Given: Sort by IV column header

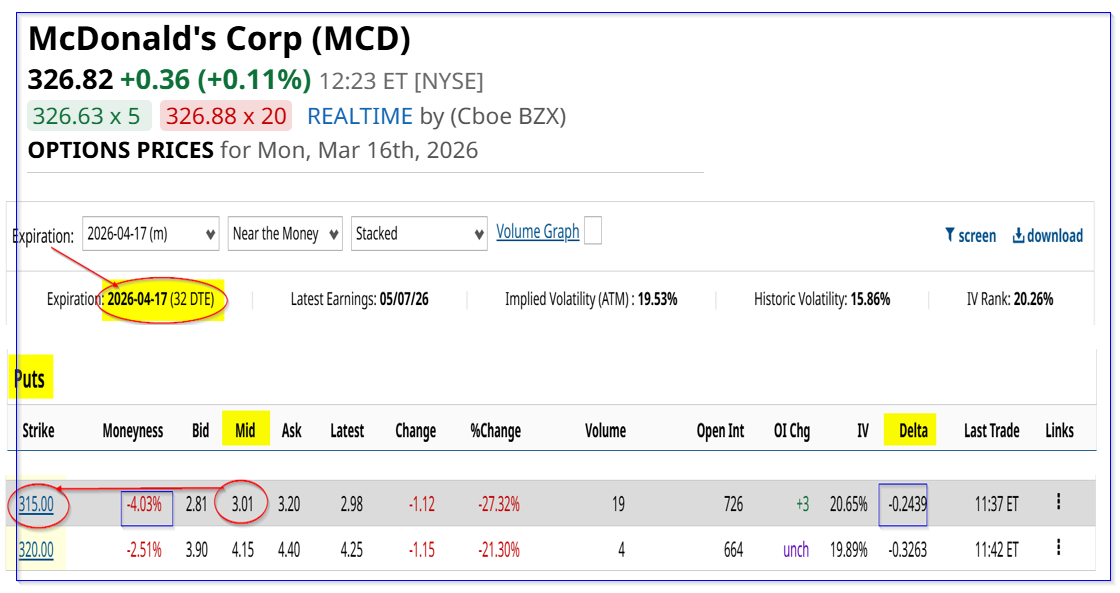Looking at the screenshot, I should point(862,431).
